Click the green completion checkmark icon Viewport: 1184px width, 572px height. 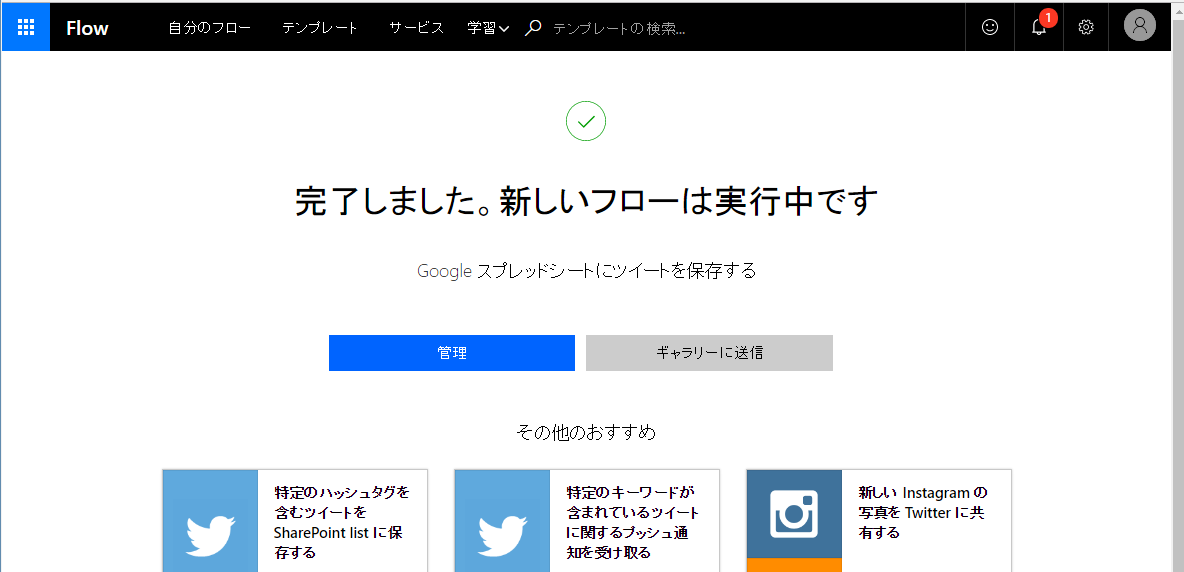586,121
